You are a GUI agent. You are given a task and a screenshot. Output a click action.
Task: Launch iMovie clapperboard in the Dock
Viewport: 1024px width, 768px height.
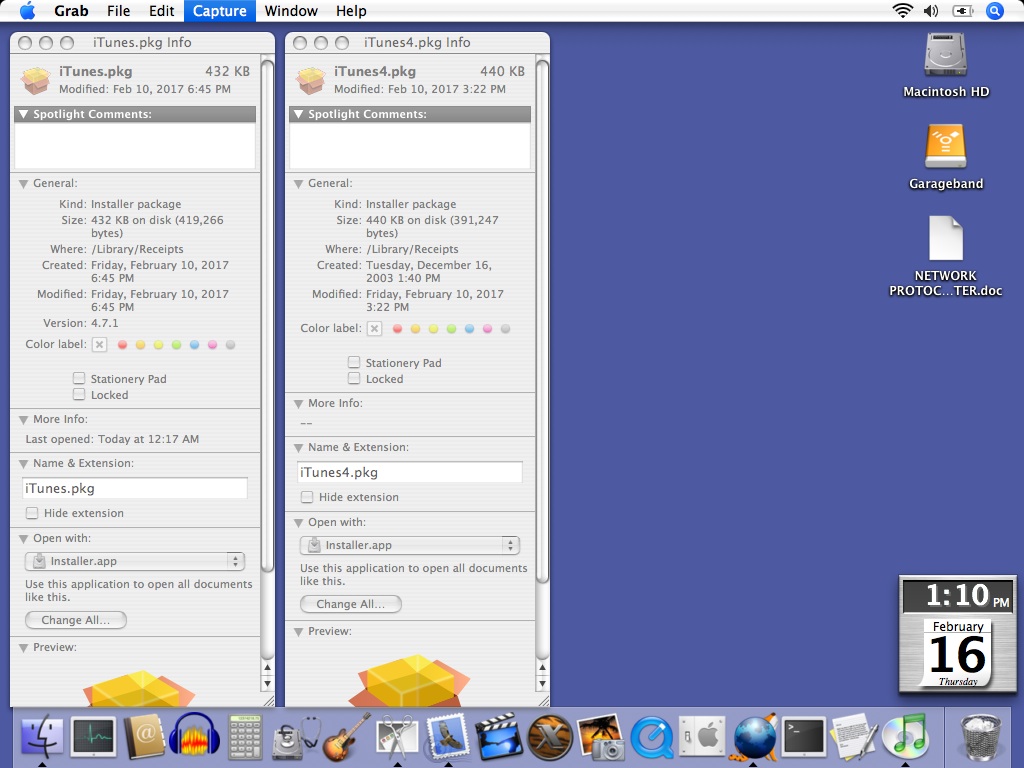499,737
